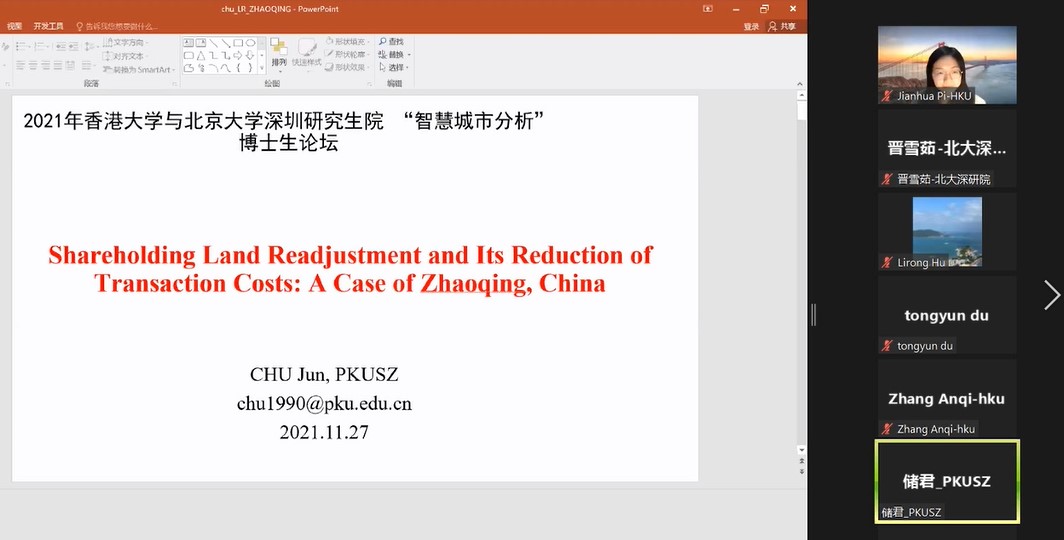1064x540 pixels.
Task: Select the Freeform shape tool
Action: coord(189,68)
